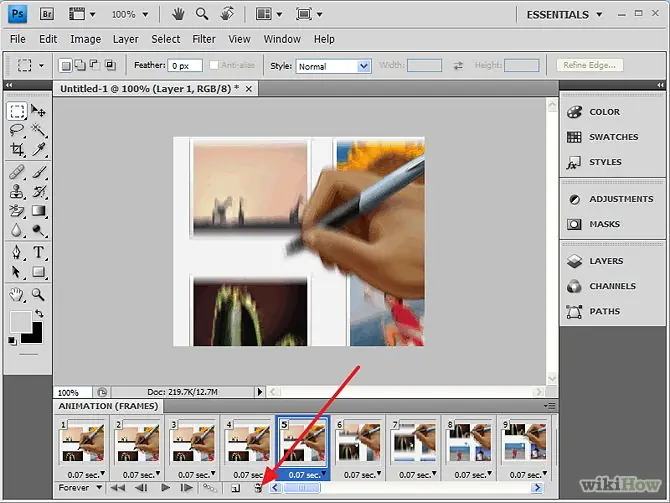This screenshot has height=503, width=670.
Task: Select the Eraser tool
Action: click(x=17, y=211)
